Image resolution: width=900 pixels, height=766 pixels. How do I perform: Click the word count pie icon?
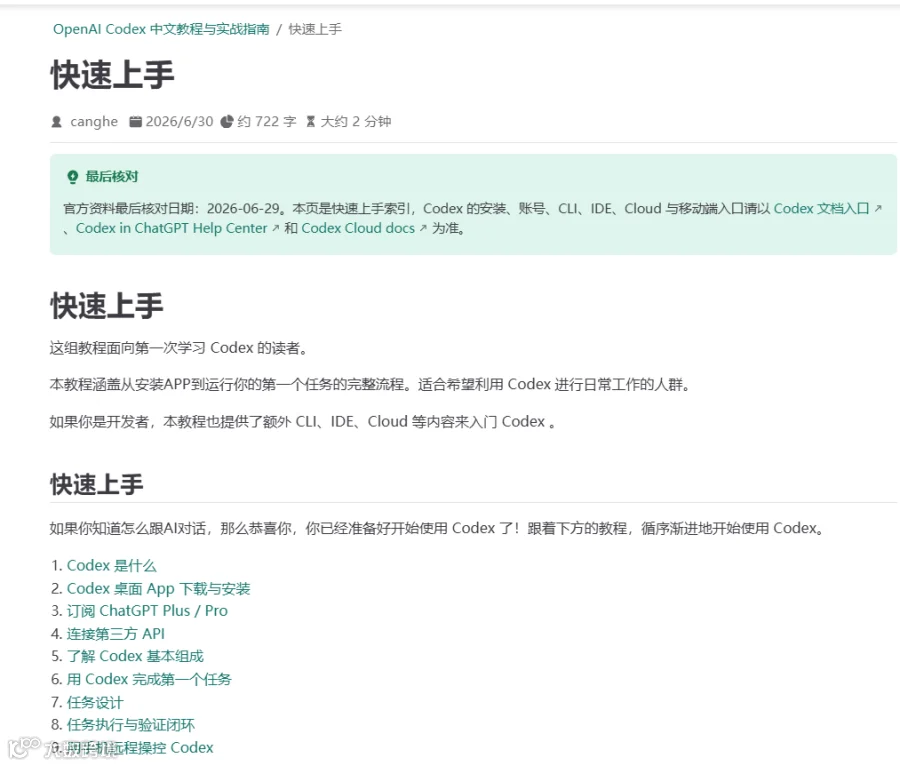click(227, 122)
